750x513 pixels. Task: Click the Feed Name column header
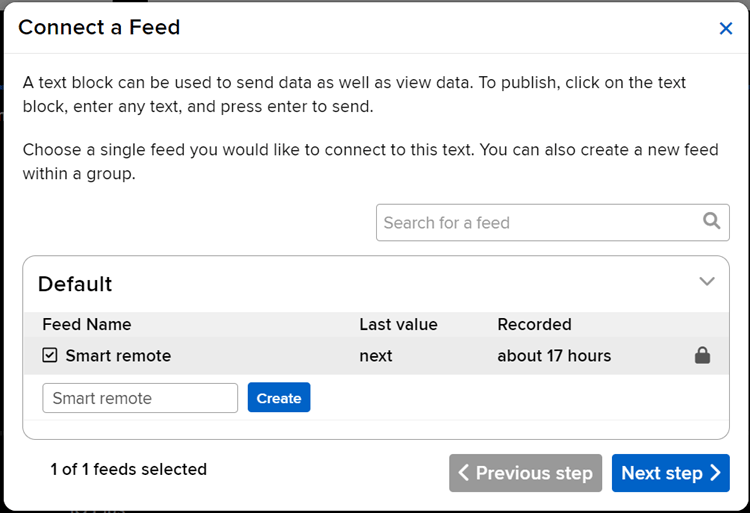[x=87, y=324]
